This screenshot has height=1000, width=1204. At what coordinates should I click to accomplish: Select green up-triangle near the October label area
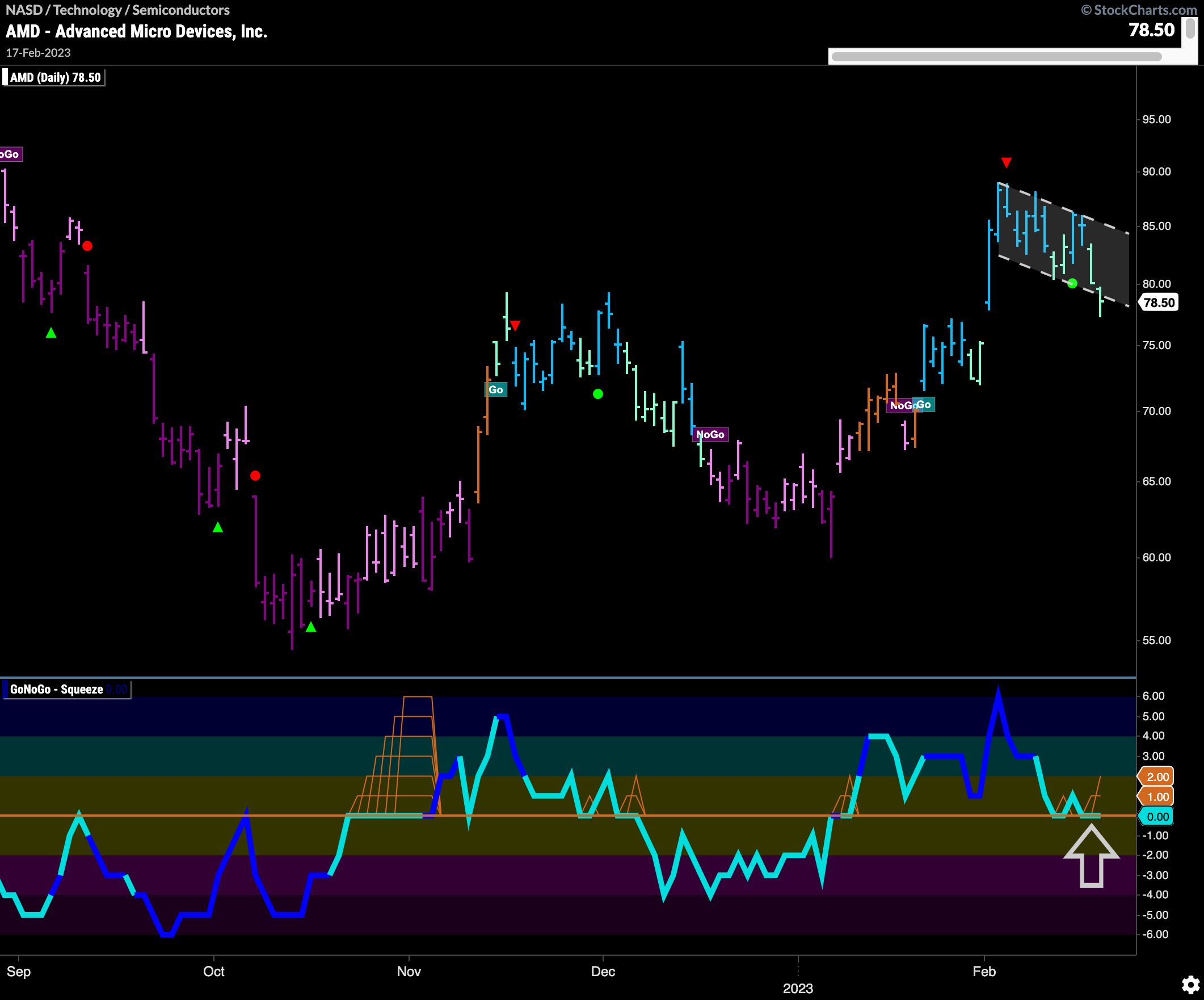pos(218,527)
